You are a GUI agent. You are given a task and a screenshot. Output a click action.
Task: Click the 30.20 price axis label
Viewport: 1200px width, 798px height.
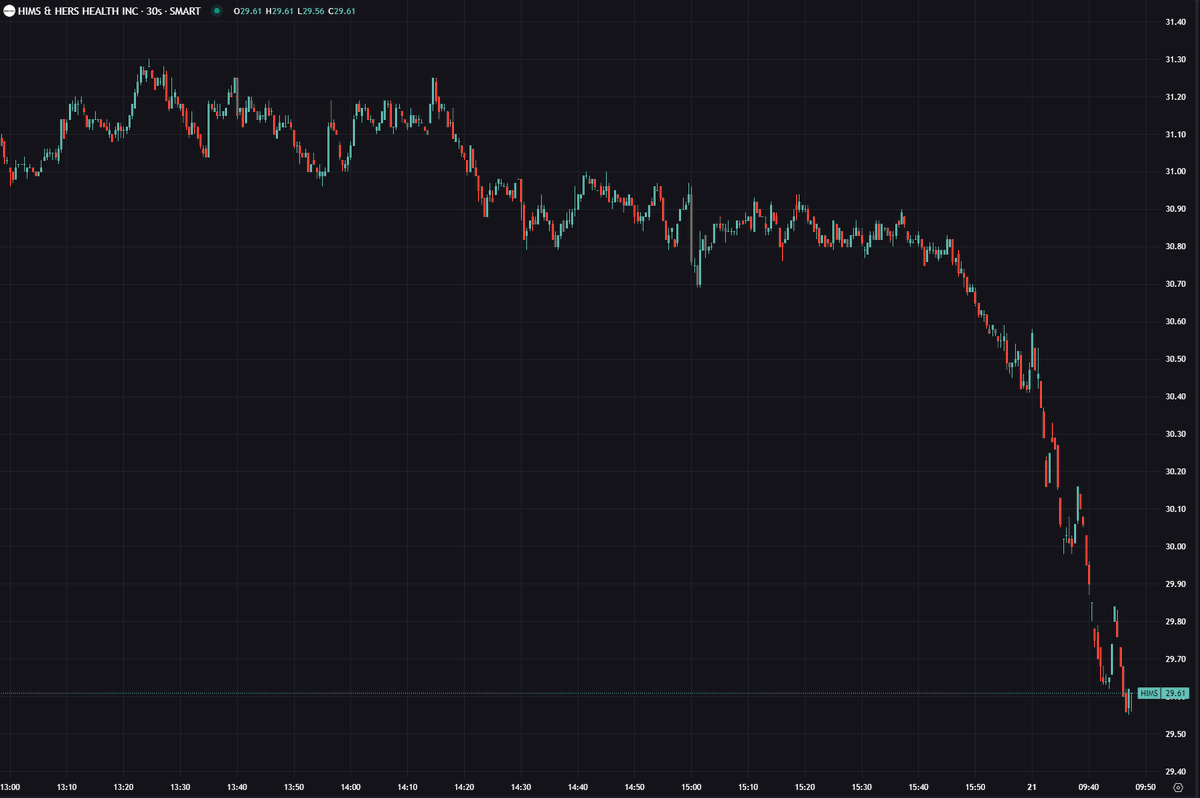[x=1175, y=472]
